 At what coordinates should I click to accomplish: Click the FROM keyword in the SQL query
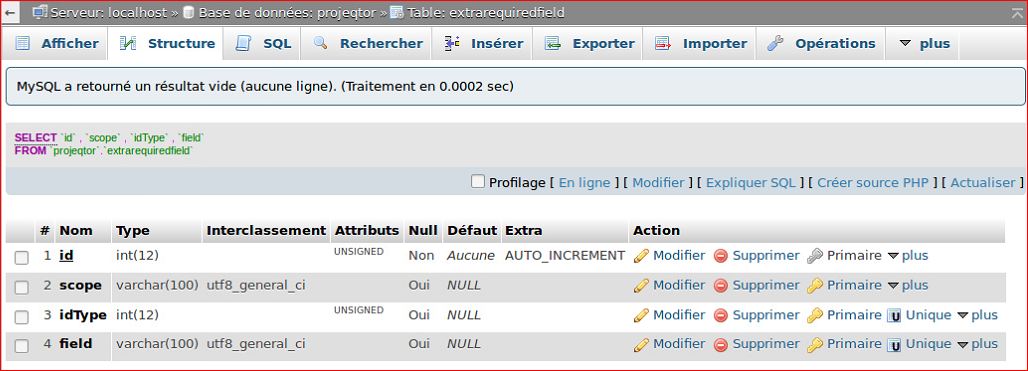pyautogui.click(x=30, y=151)
